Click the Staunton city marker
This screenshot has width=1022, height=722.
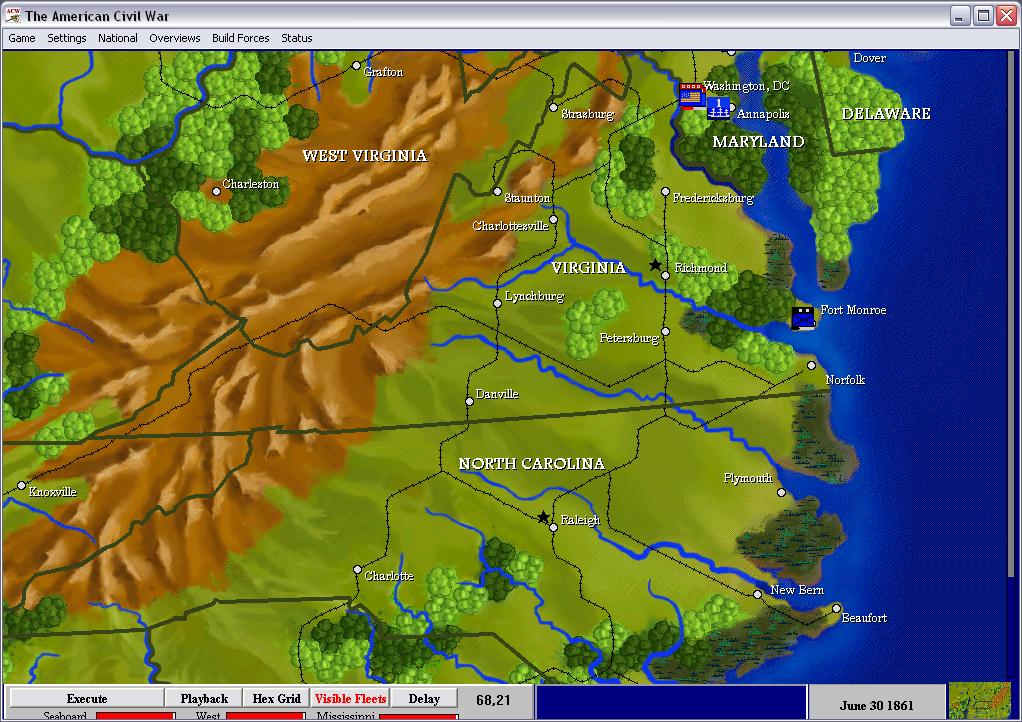[x=497, y=192]
